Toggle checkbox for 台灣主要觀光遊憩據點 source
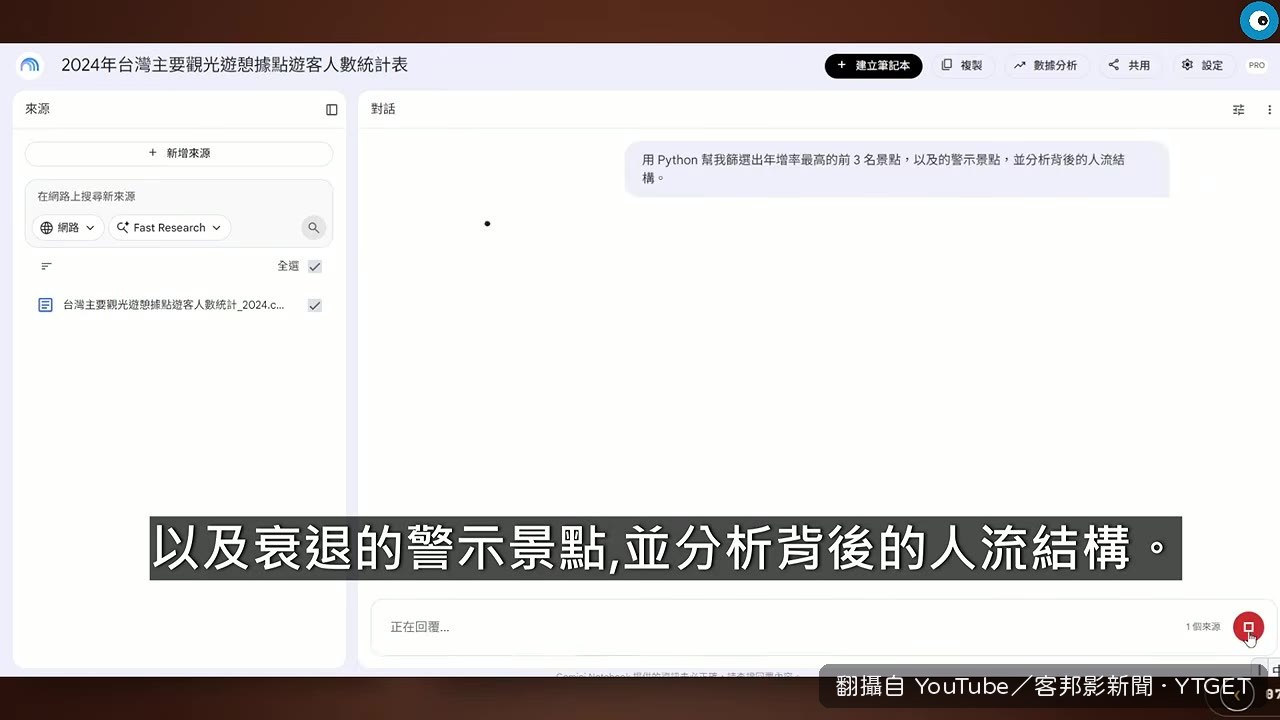The height and width of the screenshot is (720, 1280). pyautogui.click(x=315, y=305)
